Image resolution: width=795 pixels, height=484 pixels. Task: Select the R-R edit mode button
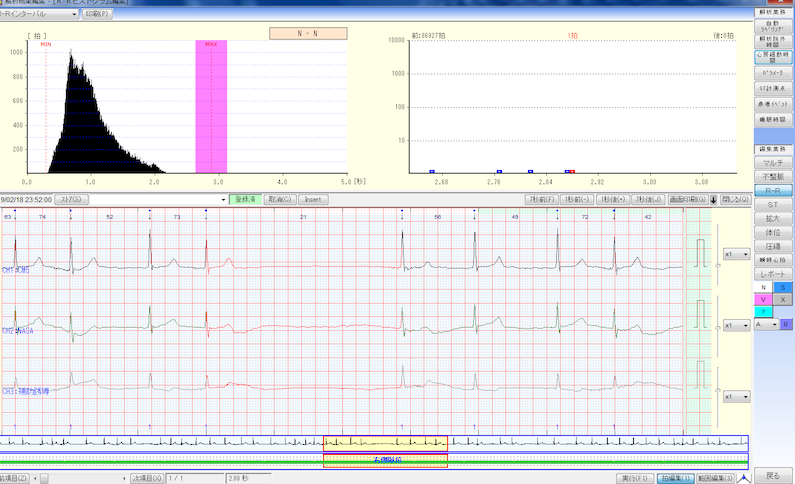click(772, 189)
